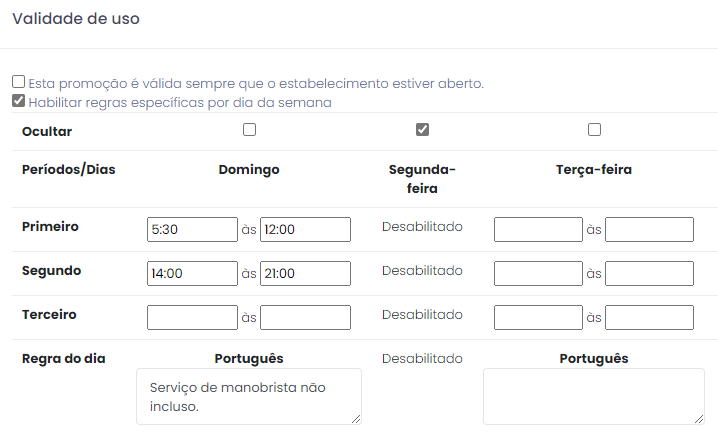Click the Terça-feira Regra do dia textarea
This screenshot has width=718, height=447.
click(594, 397)
